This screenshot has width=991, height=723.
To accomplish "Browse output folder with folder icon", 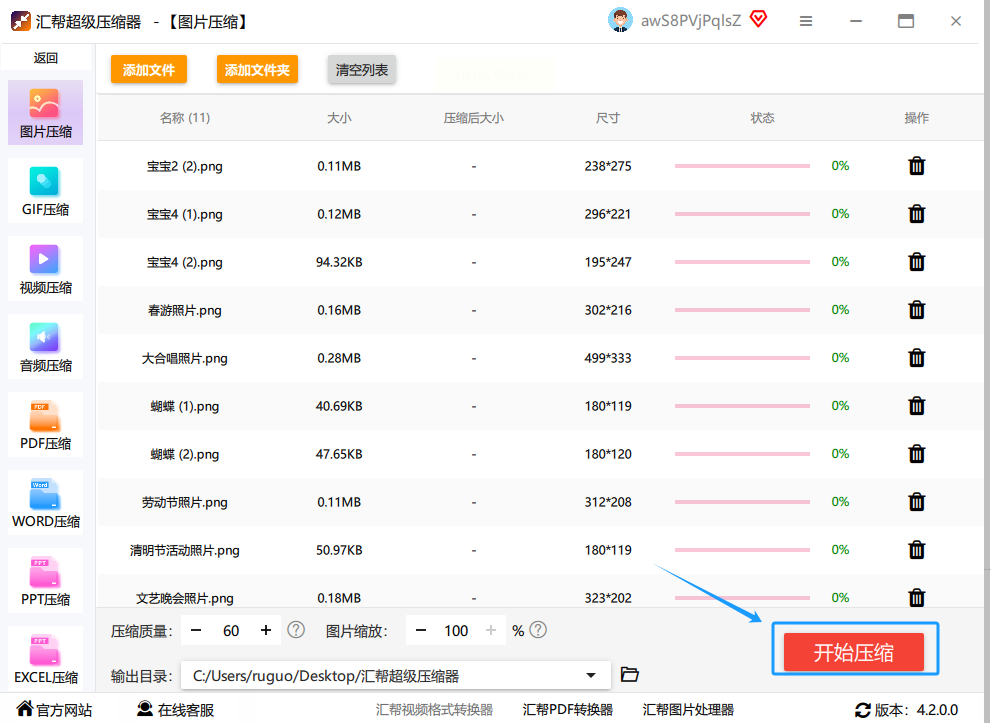I will pos(629,675).
